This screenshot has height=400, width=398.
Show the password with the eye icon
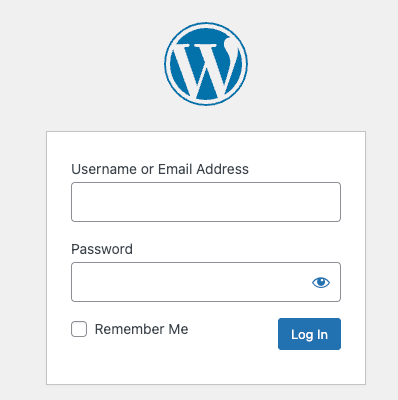(x=321, y=282)
